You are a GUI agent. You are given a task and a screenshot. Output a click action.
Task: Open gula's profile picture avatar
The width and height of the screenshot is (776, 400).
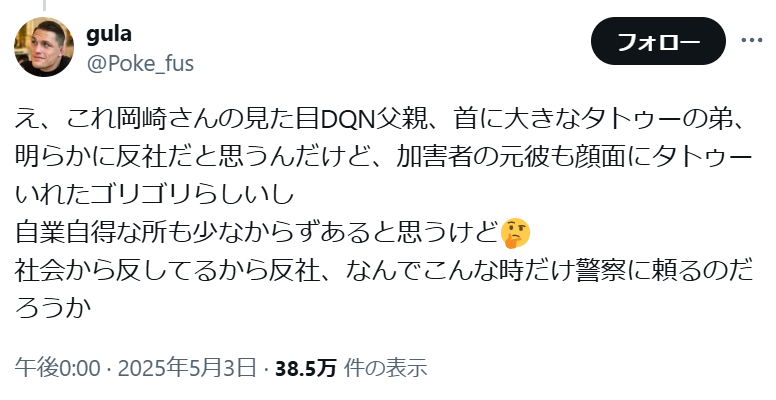tap(44, 47)
